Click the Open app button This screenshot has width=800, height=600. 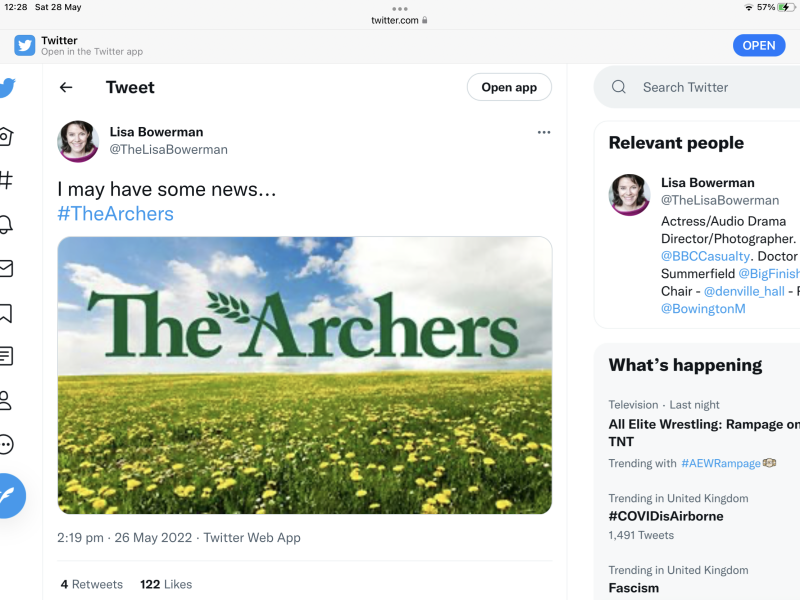click(x=509, y=87)
